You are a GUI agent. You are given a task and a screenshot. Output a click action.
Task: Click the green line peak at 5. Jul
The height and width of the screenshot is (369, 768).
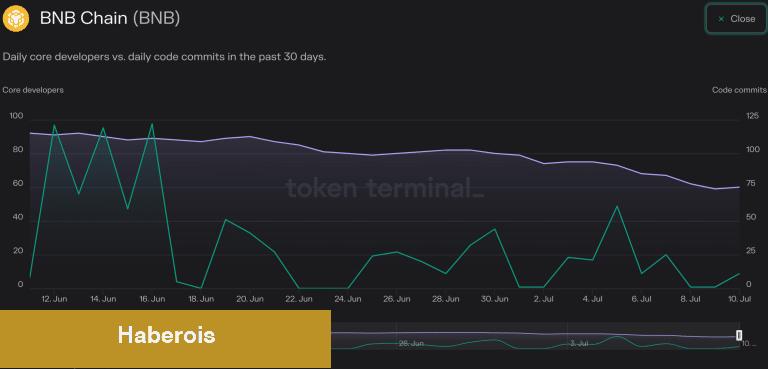tap(617, 206)
